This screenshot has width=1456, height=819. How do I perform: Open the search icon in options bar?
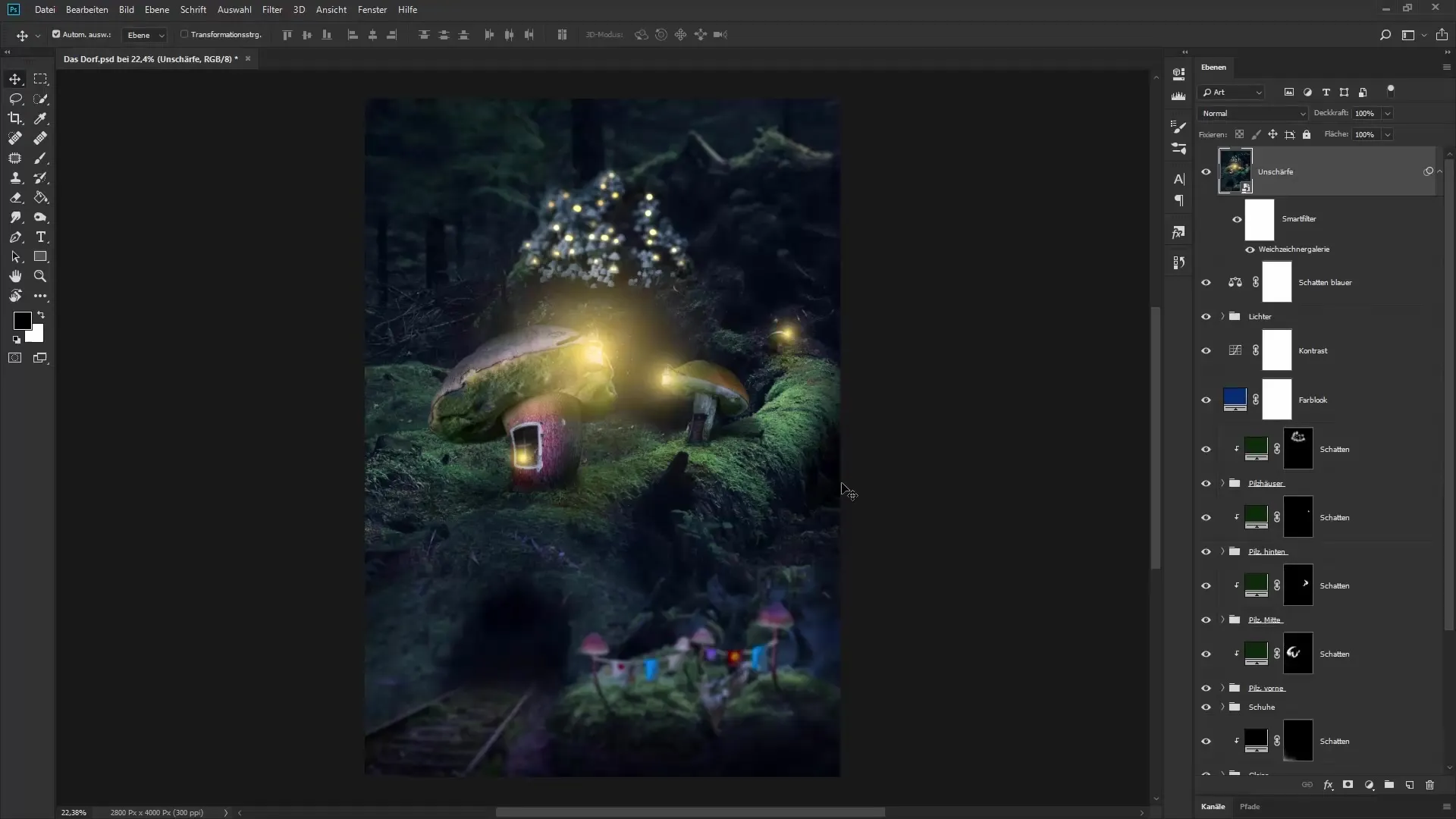point(1385,35)
